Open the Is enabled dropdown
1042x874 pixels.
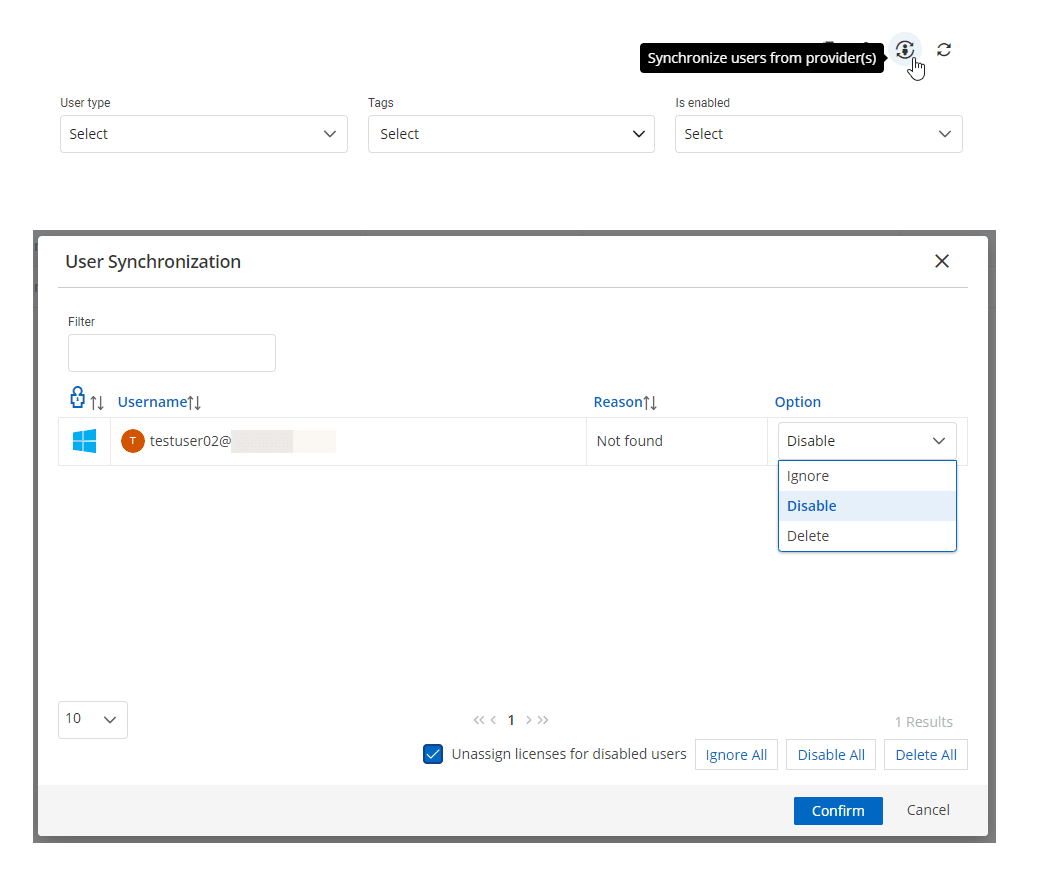coord(818,134)
